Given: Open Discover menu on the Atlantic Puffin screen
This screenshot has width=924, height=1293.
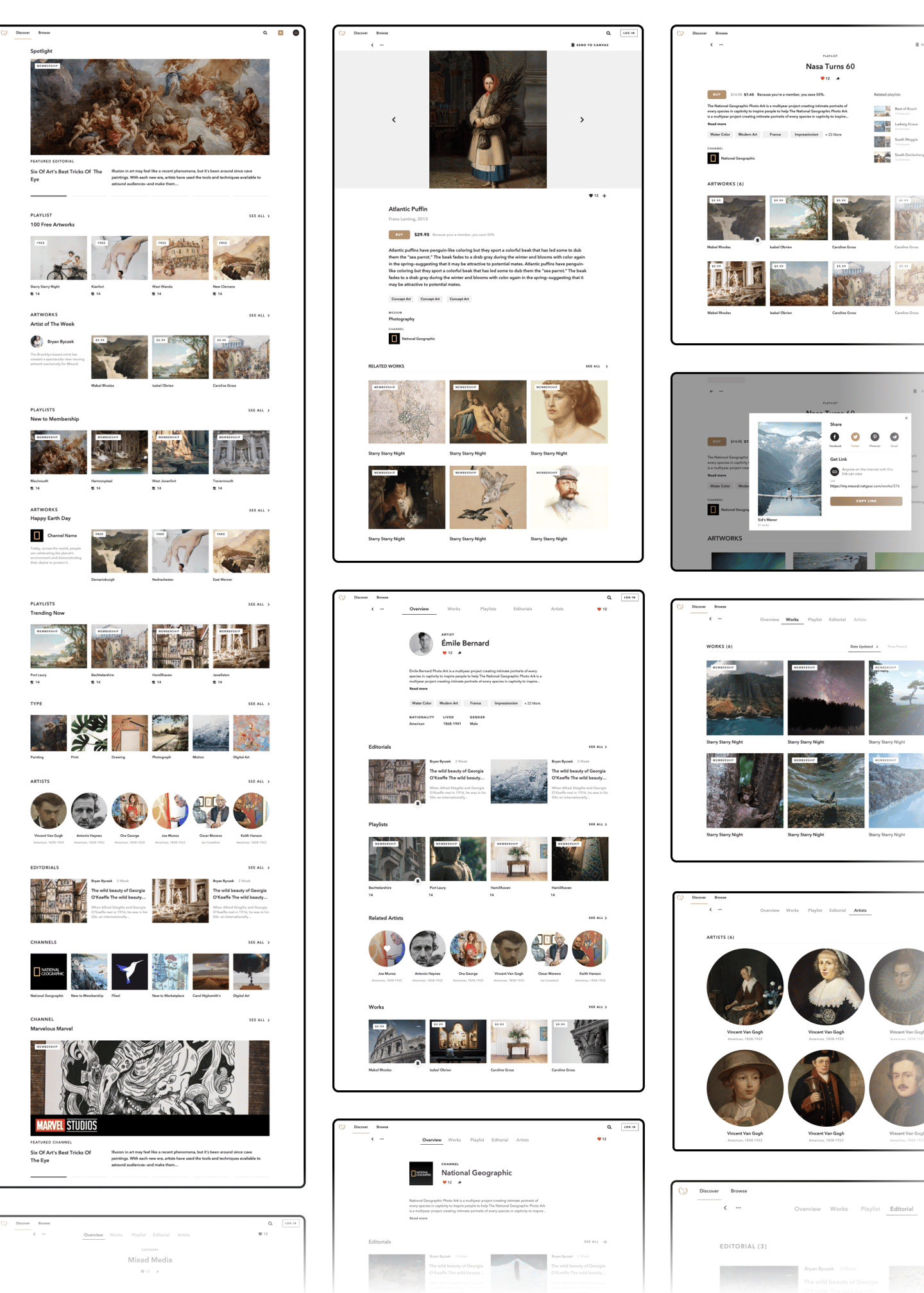Looking at the screenshot, I should coord(361,33).
